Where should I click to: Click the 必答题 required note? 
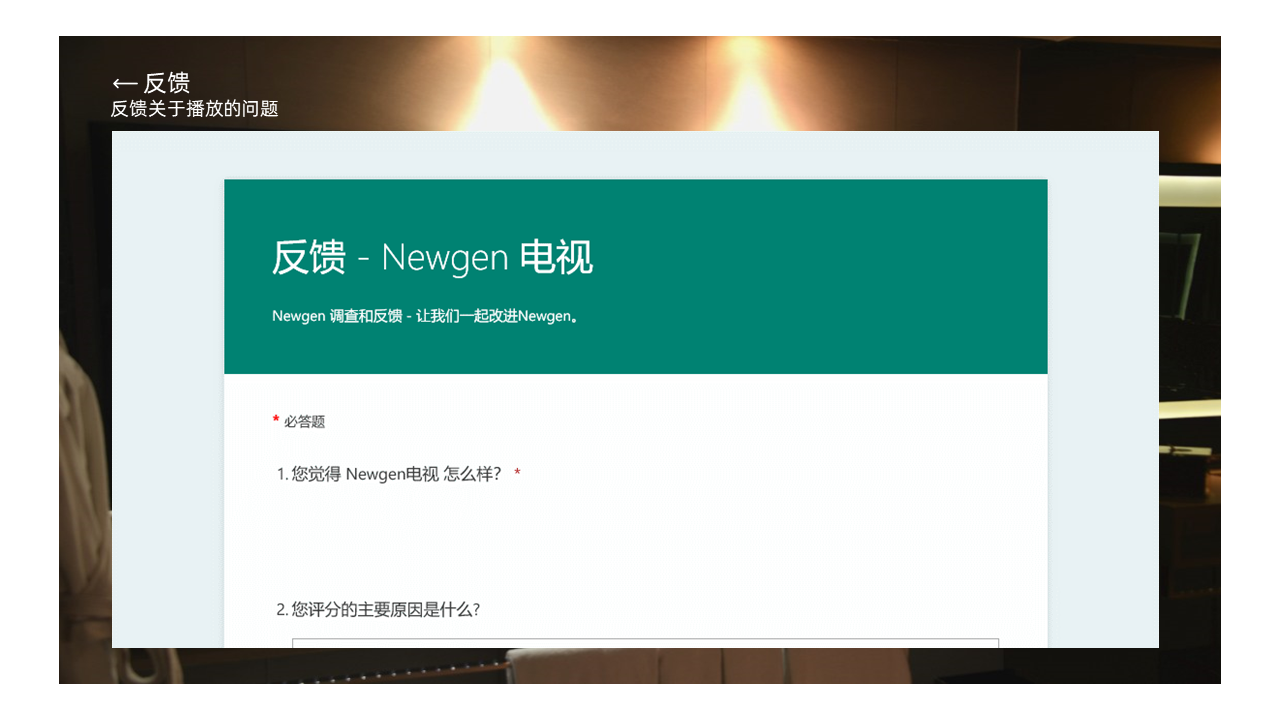click(299, 422)
